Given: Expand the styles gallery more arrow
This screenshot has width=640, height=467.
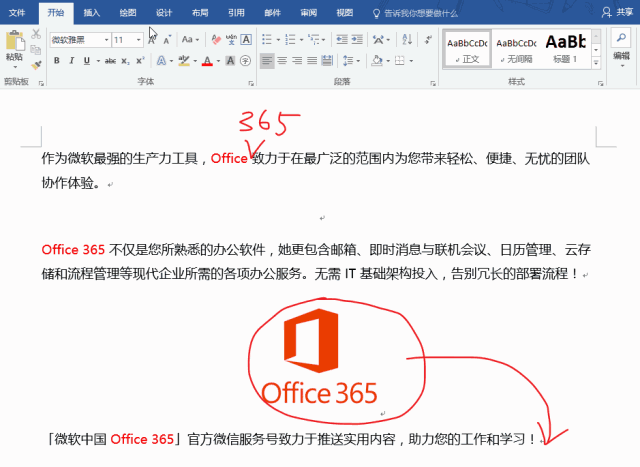Looking at the screenshot, I should tap(596, 63).
